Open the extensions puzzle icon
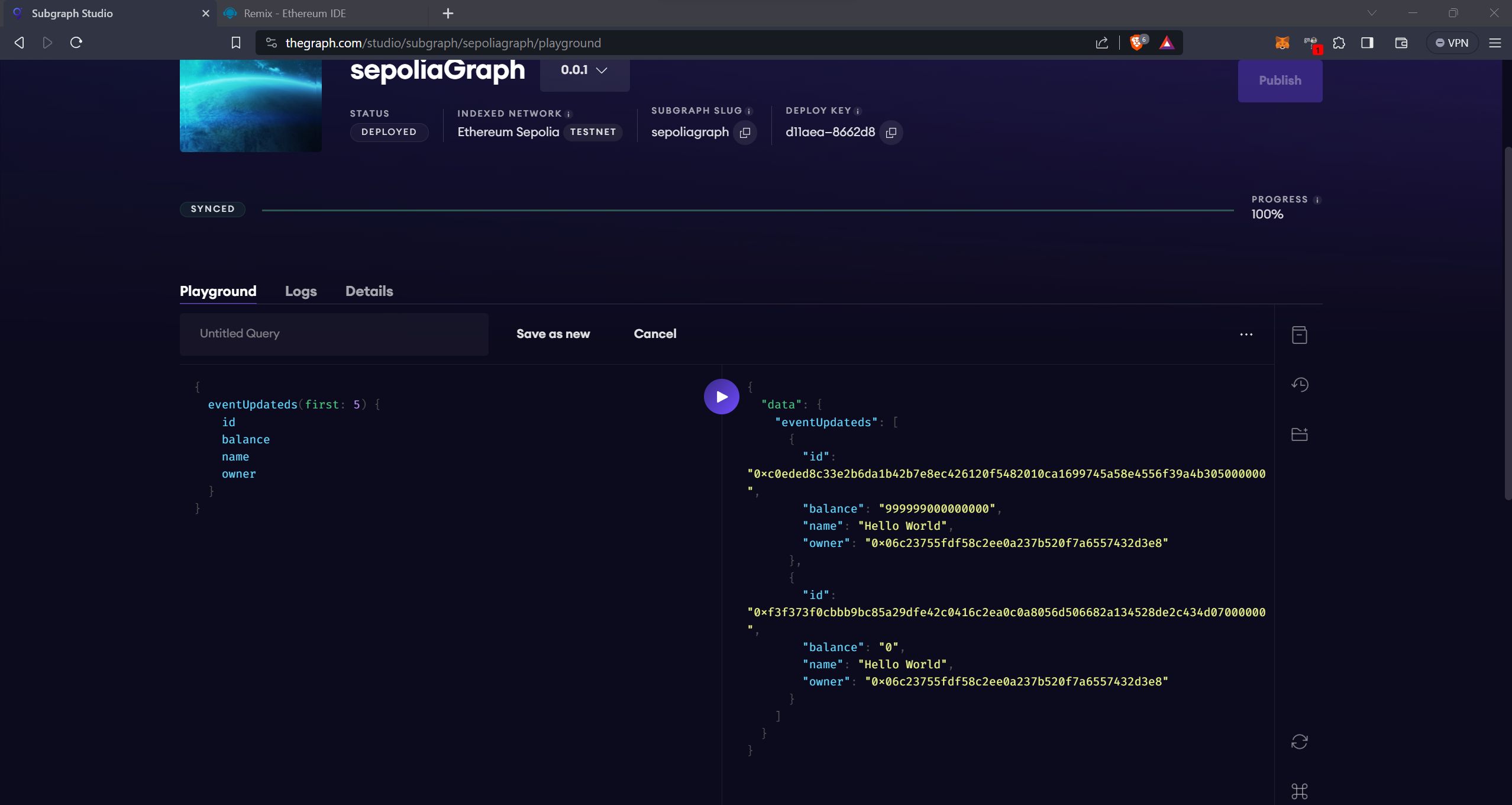 [x=1339, y=43]
